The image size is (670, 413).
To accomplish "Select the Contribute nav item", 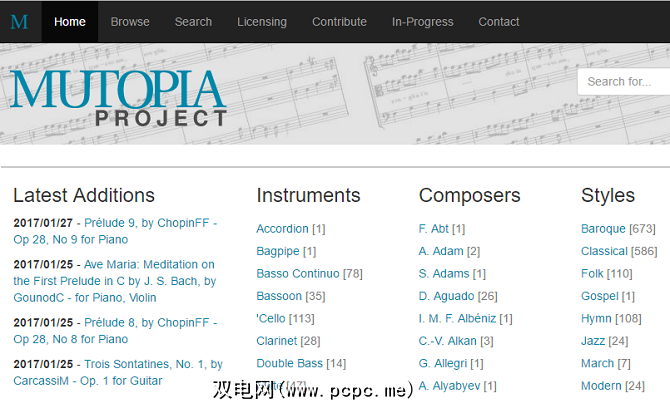I will tap(339, 21).
